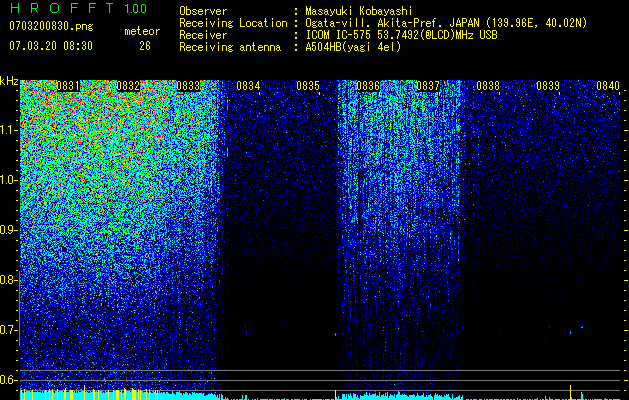Click the 0834 time marker
The width and height of the screenshot is (629, 400).
point(248,86)
